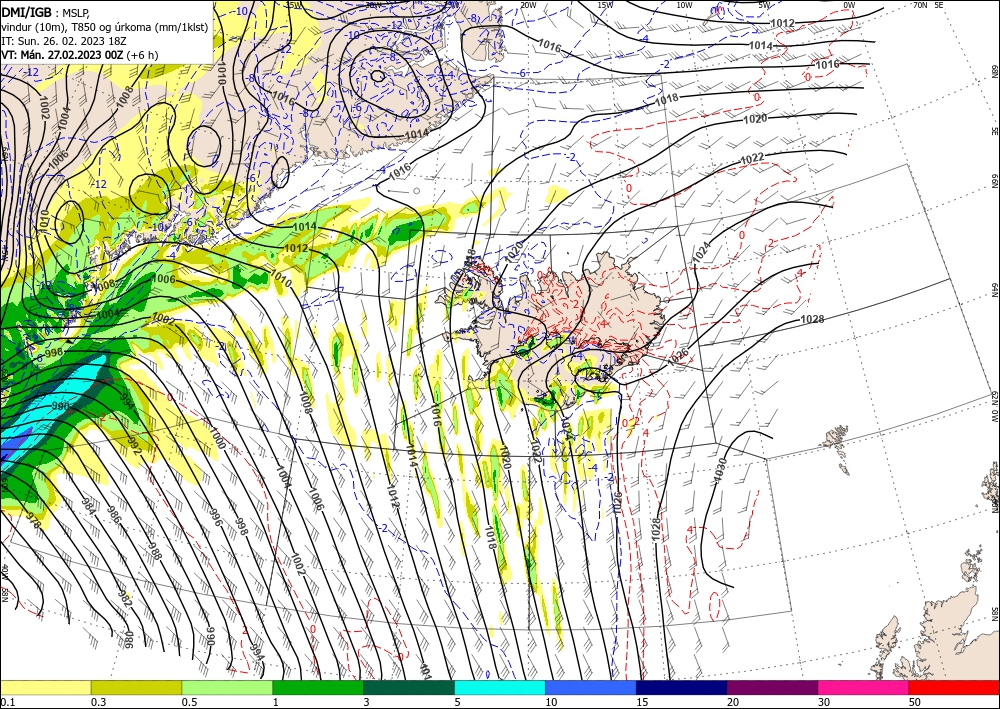Screen dimensions: 1000x709
Task: Click the olive 0.3–0.5 precipitation legend swatch
Action: coord(136,687)
